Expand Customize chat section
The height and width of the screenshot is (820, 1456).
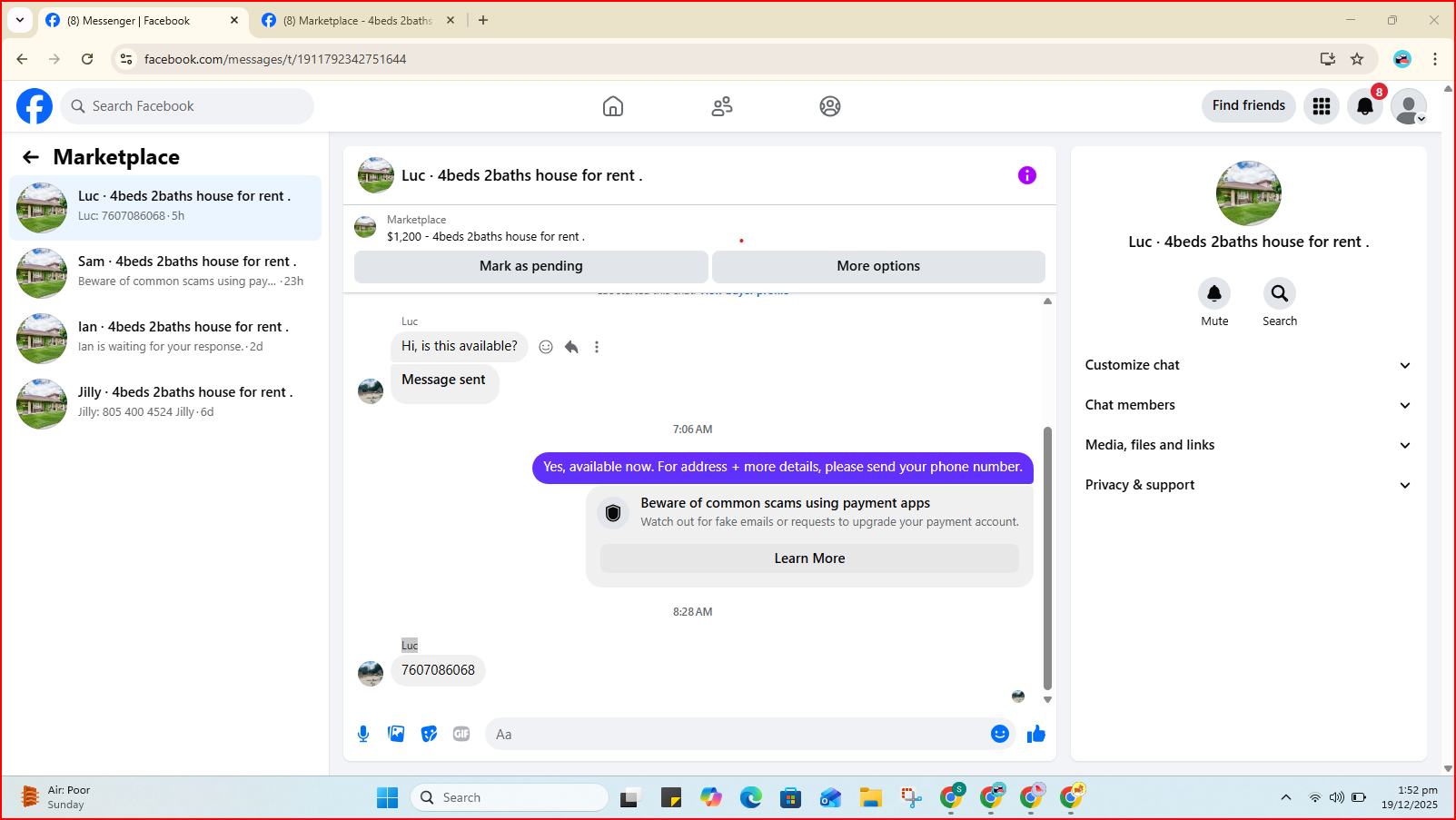[x=1248, y=365]
